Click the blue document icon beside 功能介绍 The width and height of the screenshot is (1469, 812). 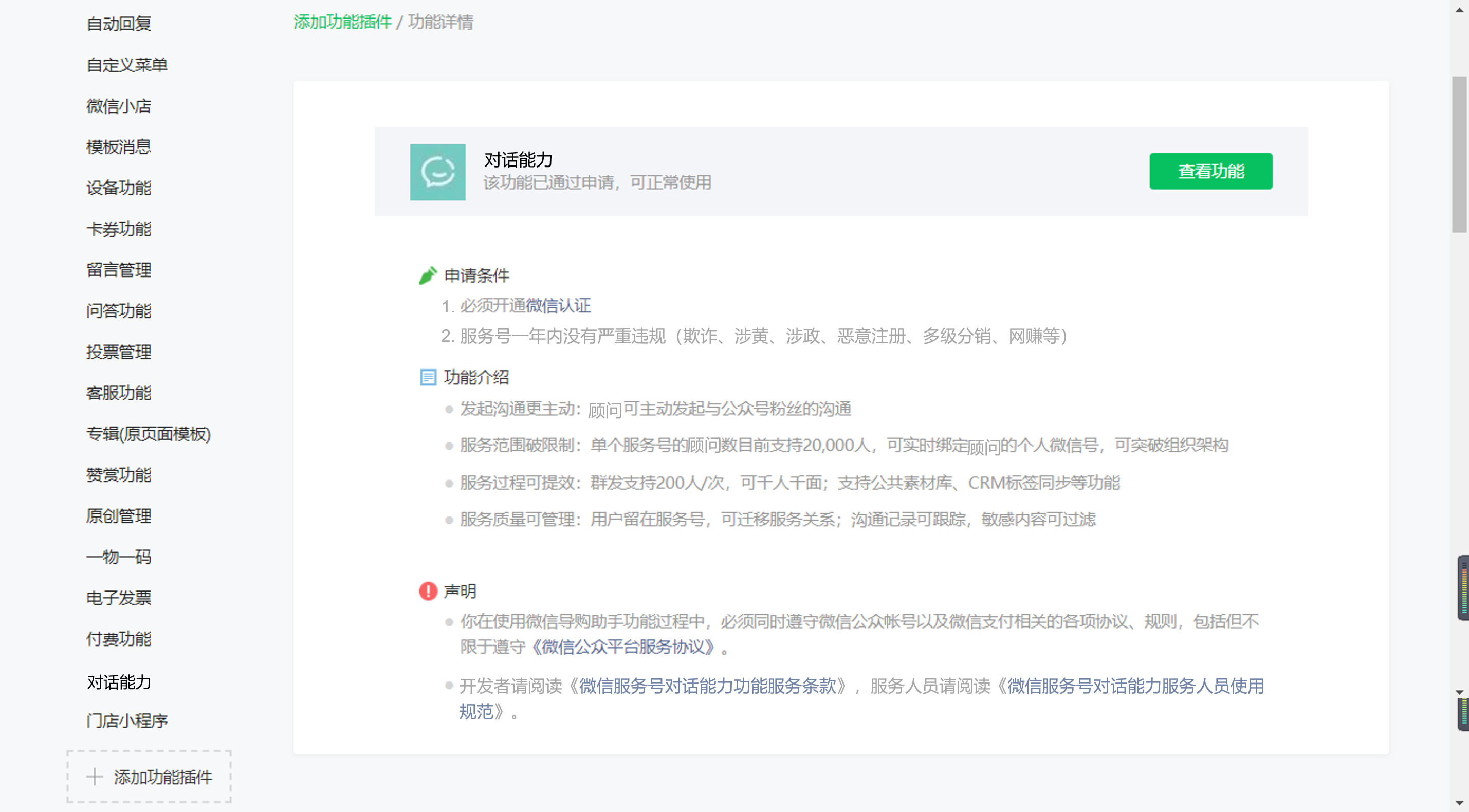tap(428, 377)
